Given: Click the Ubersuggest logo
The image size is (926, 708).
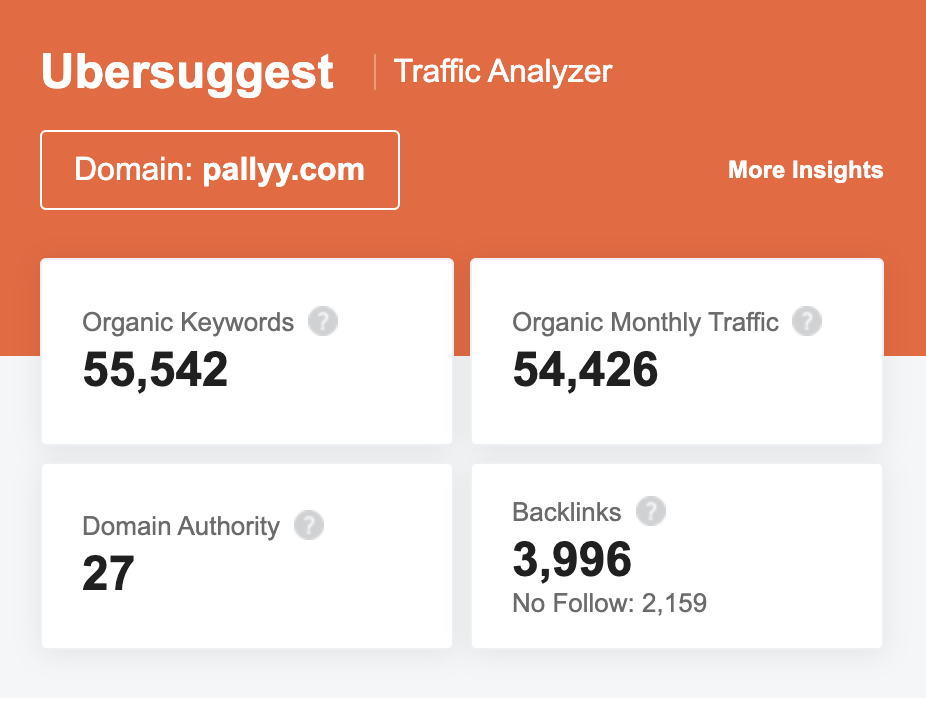Looking at the screenshot, I should point(187,72).
